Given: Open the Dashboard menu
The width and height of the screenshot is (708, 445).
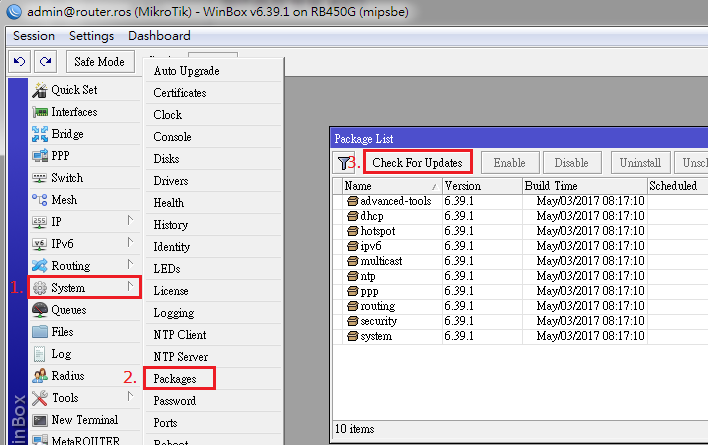Looking at the screenshot, I should pyautogui.click(x=159, y=36).
